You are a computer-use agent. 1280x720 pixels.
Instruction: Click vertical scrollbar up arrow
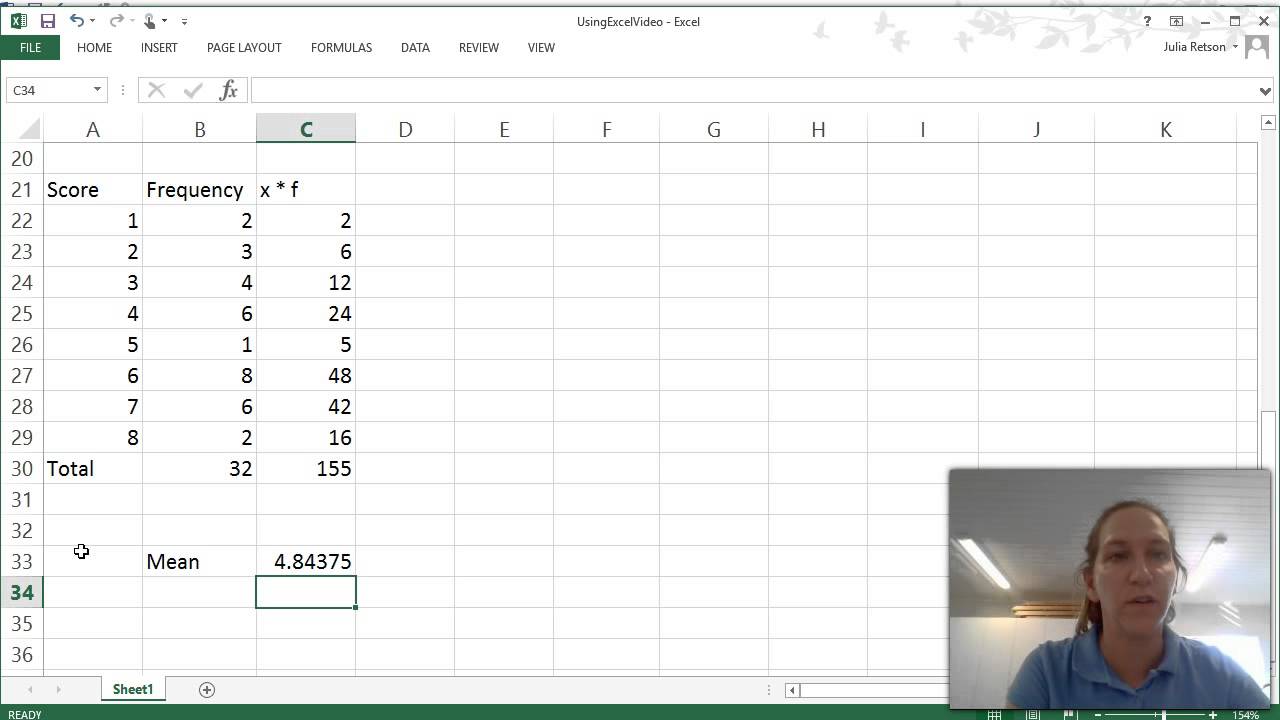(x=1269, y=123)
